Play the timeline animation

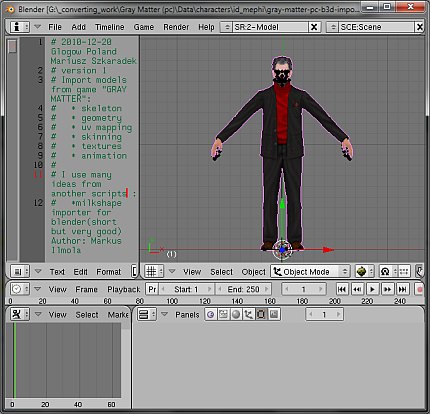pos(372,289)
